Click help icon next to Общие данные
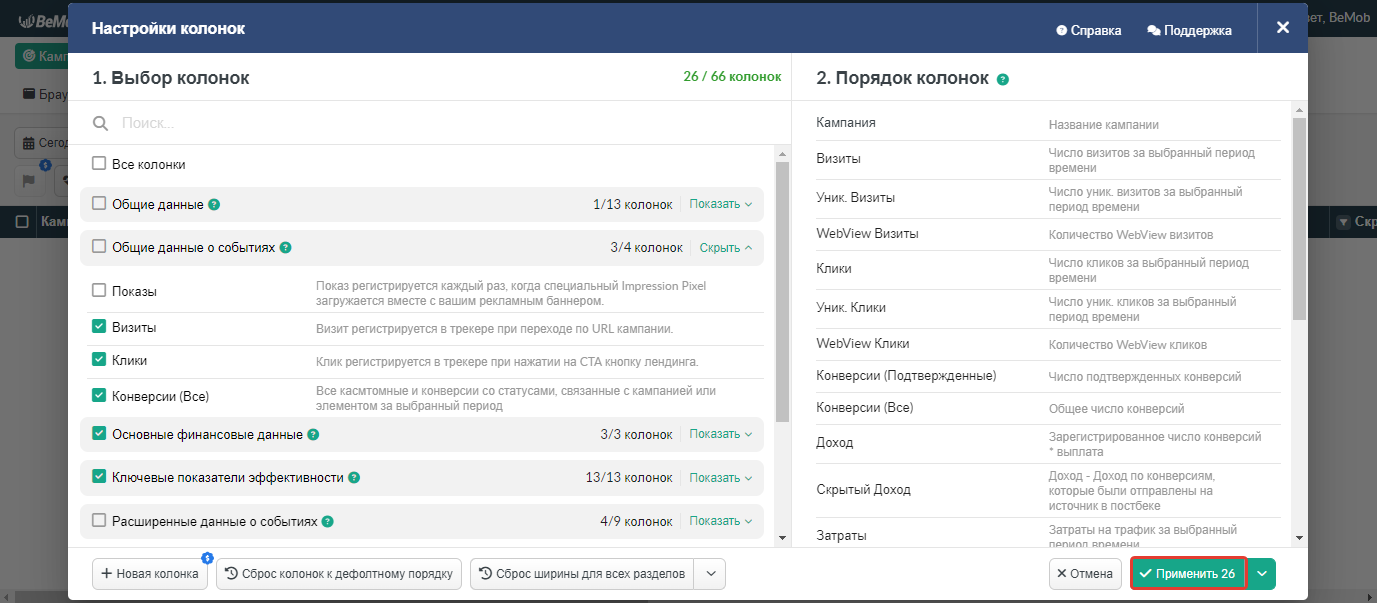The image size is (1377, 603). 214,204
